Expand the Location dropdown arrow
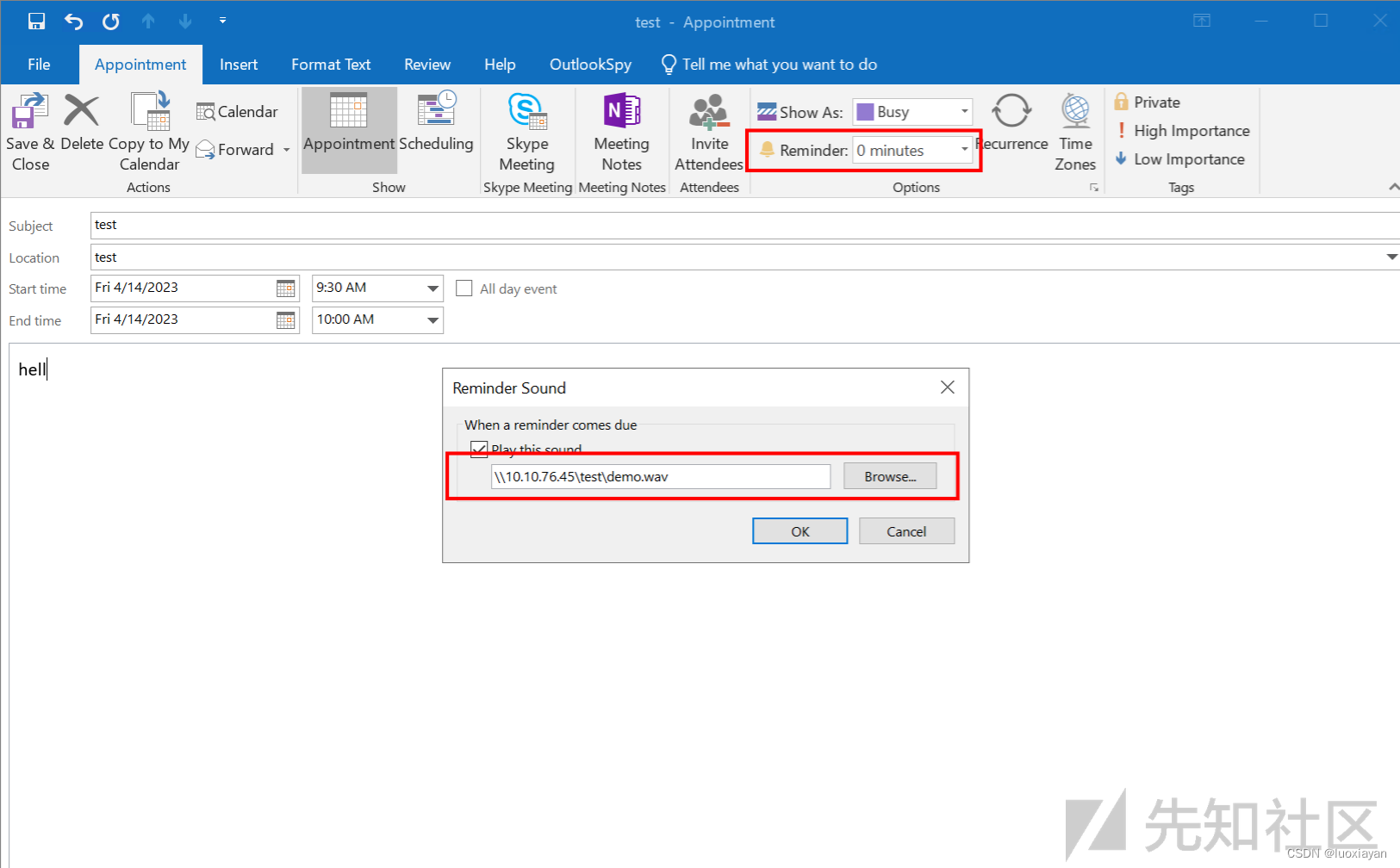1400x868 pixels. 1391,257
